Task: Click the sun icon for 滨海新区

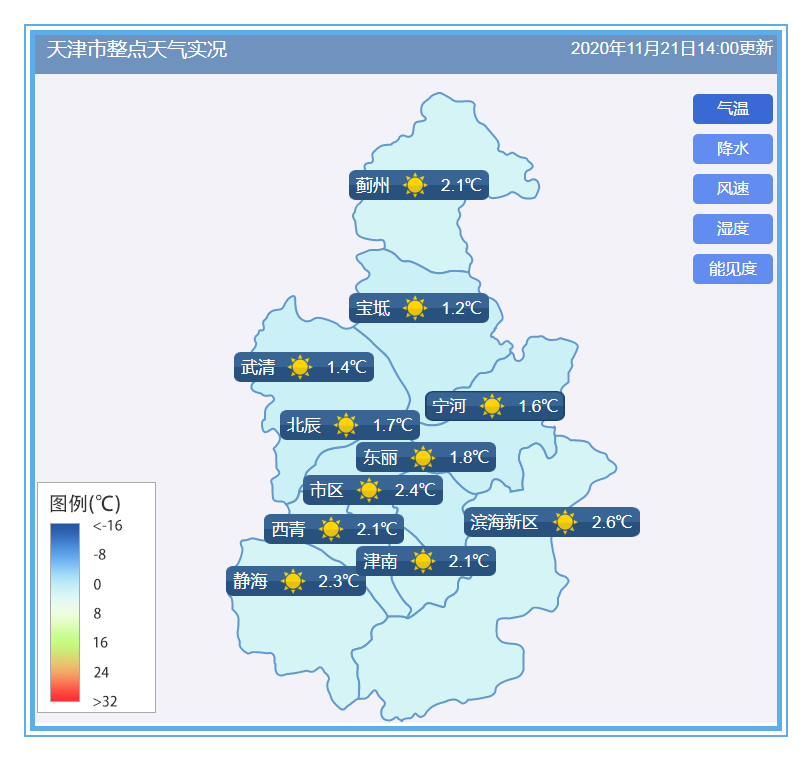Action: tap(565, 522)
